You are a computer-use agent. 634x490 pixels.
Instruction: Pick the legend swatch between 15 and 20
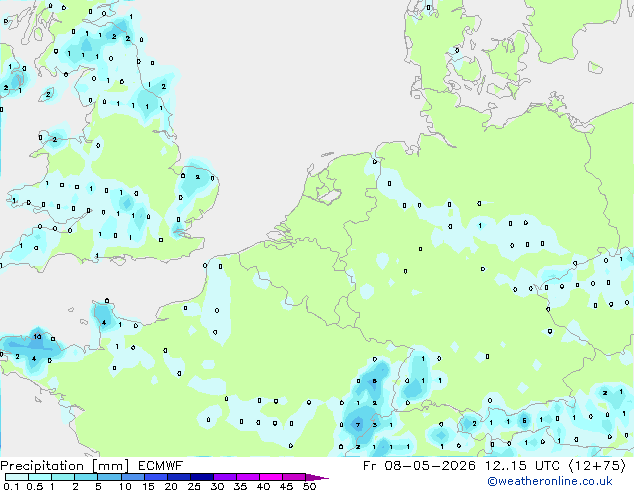pyautogui.click(x=155, y=477)
